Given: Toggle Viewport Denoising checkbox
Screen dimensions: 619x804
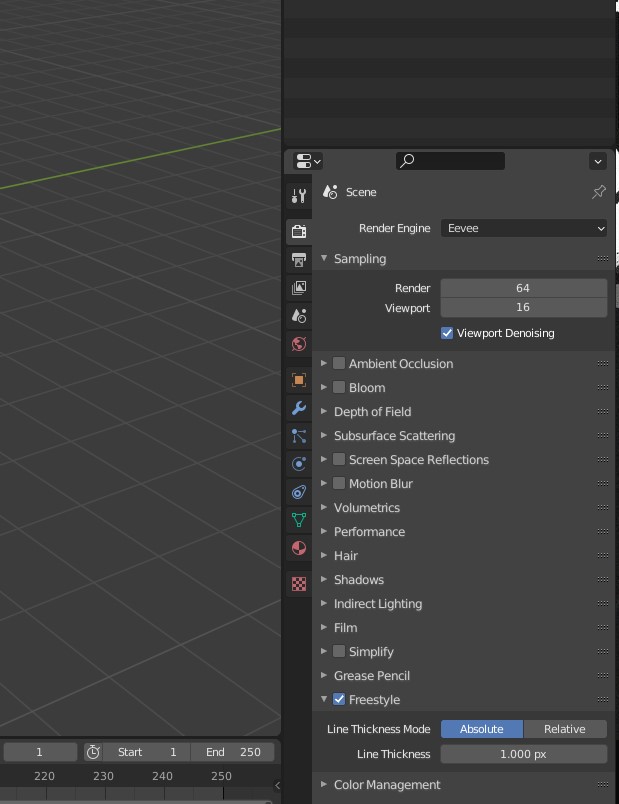Looking at the screenshot, I should coord(447,333).
